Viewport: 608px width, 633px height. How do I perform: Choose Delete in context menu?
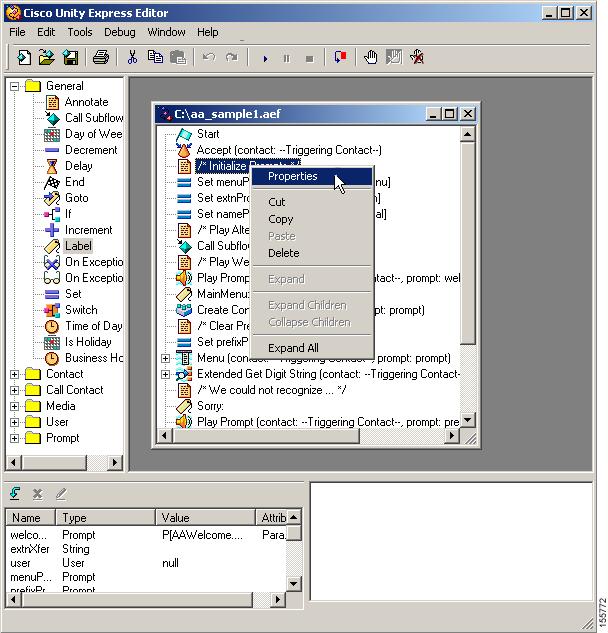click(312, 253)
